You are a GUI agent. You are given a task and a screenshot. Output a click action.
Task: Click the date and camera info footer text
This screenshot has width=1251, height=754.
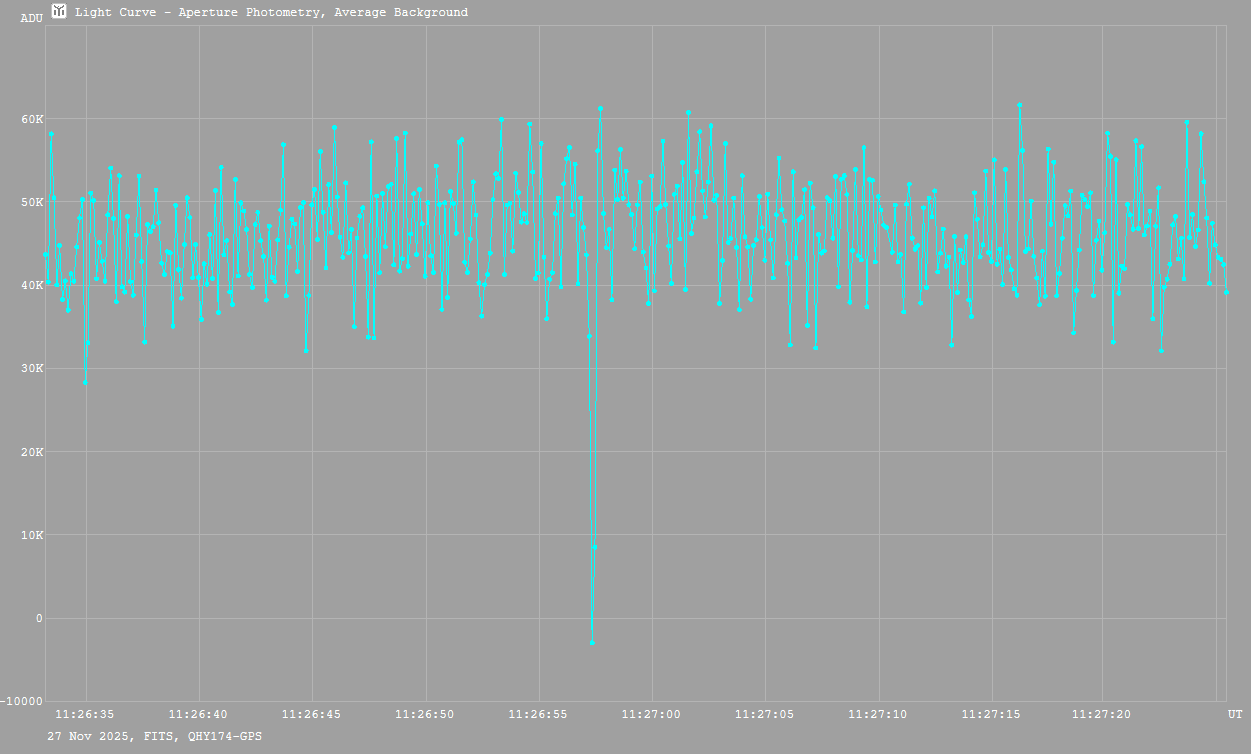(x=155, y=735)
